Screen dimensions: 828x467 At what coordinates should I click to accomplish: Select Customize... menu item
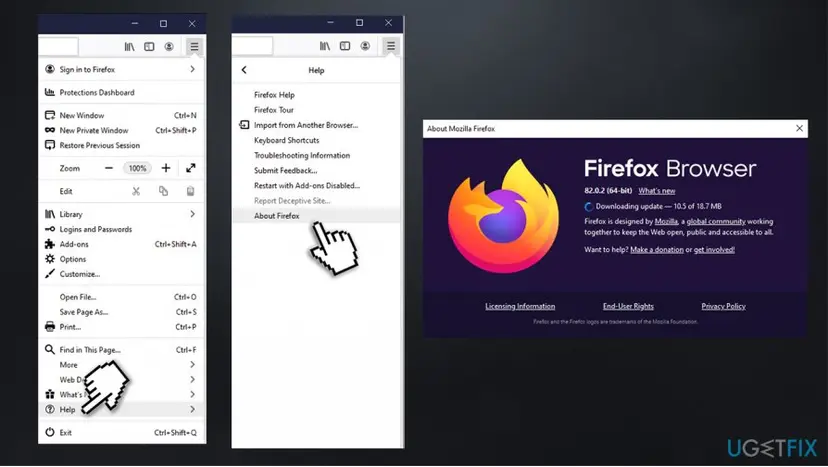point(122,274)
